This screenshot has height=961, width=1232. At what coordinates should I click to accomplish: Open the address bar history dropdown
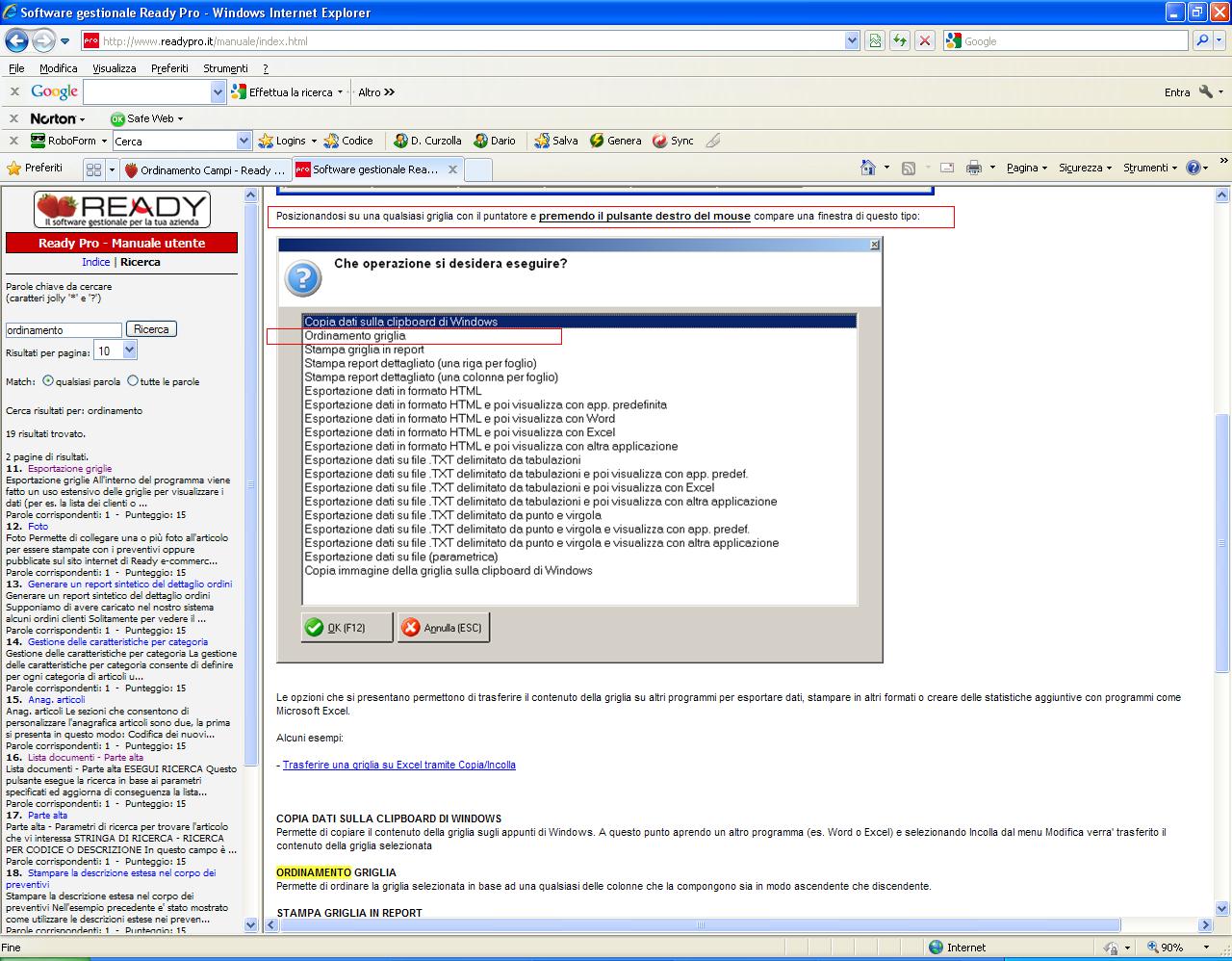pyautogui.click(x=852, y=40)
